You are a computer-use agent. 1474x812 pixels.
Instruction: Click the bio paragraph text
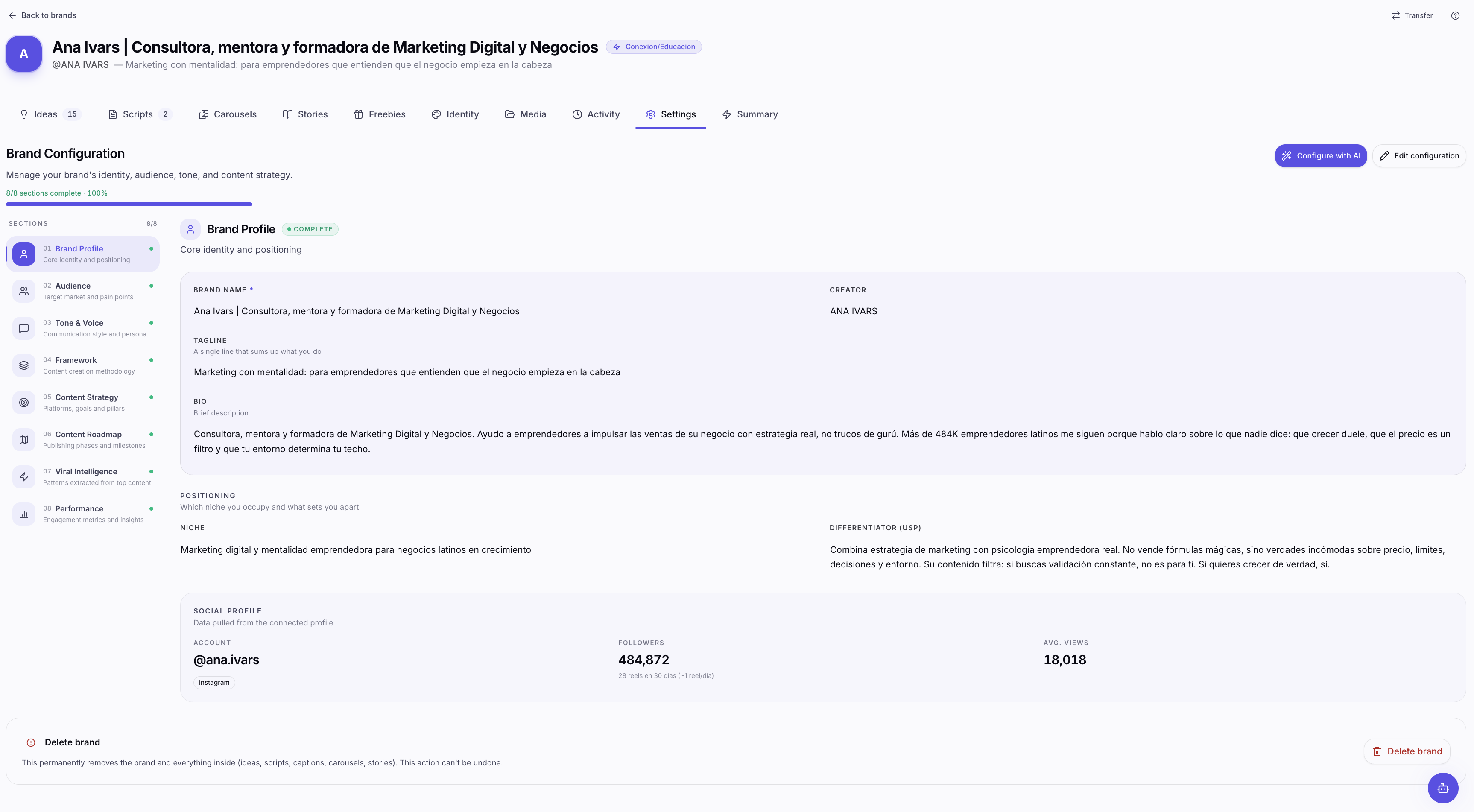(x=822, y=442)
